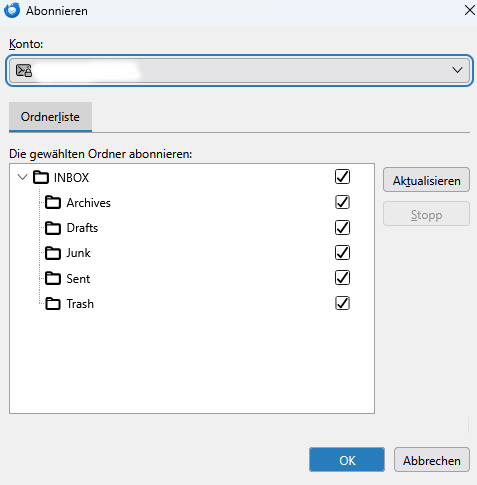Click the mail account envelope icon
This screenshot has height=485, width=477.
click(24, 71)
